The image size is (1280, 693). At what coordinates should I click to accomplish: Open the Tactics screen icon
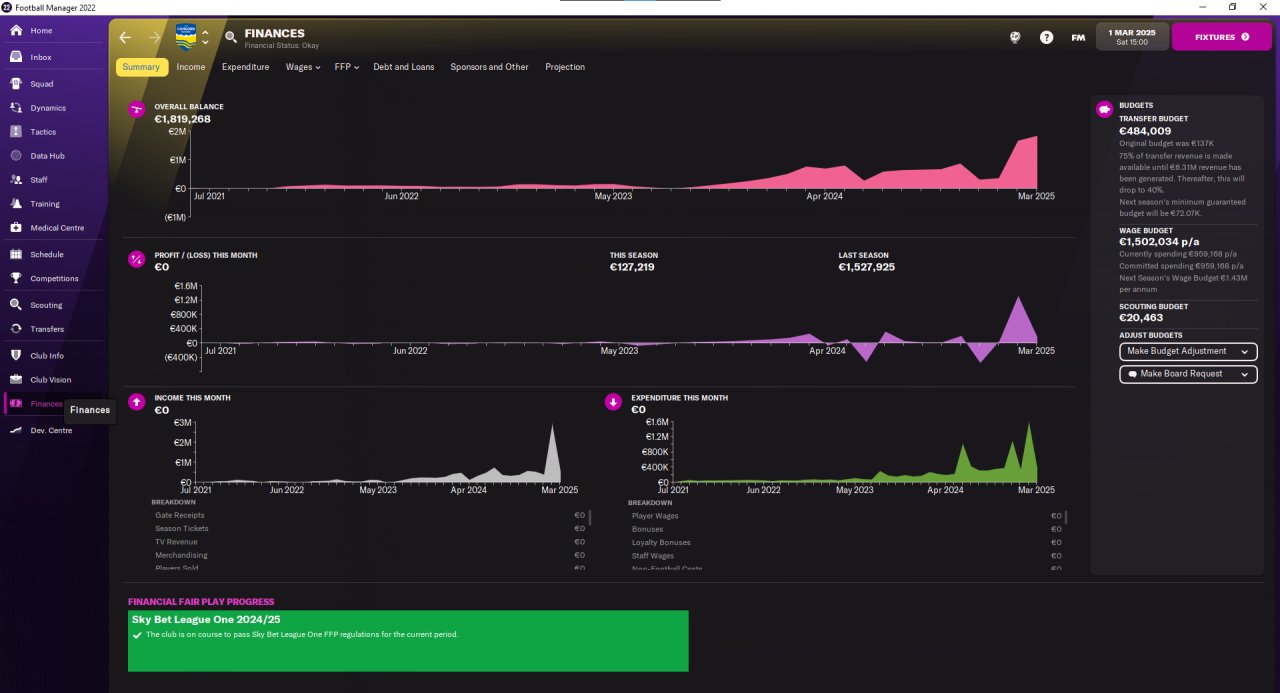click(16, 132)
